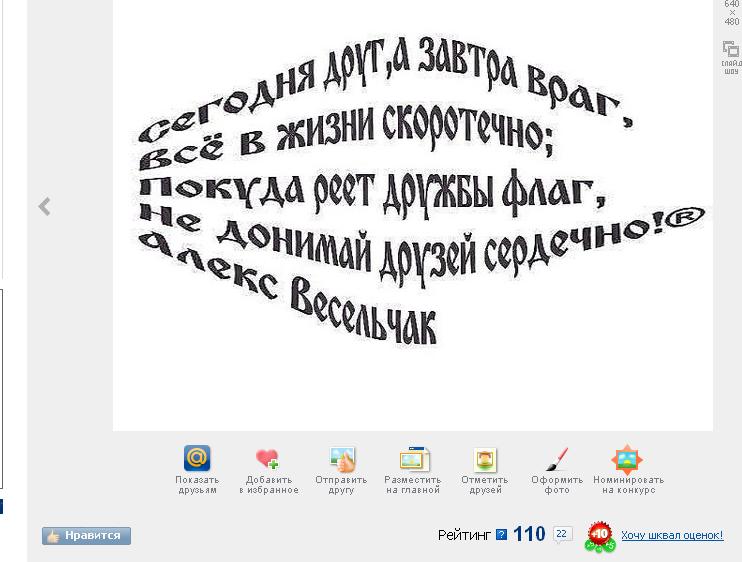Click the 'Оформить фото' text label
The width and height of the screenshot is (742, 562).
(x=557, y=485)
